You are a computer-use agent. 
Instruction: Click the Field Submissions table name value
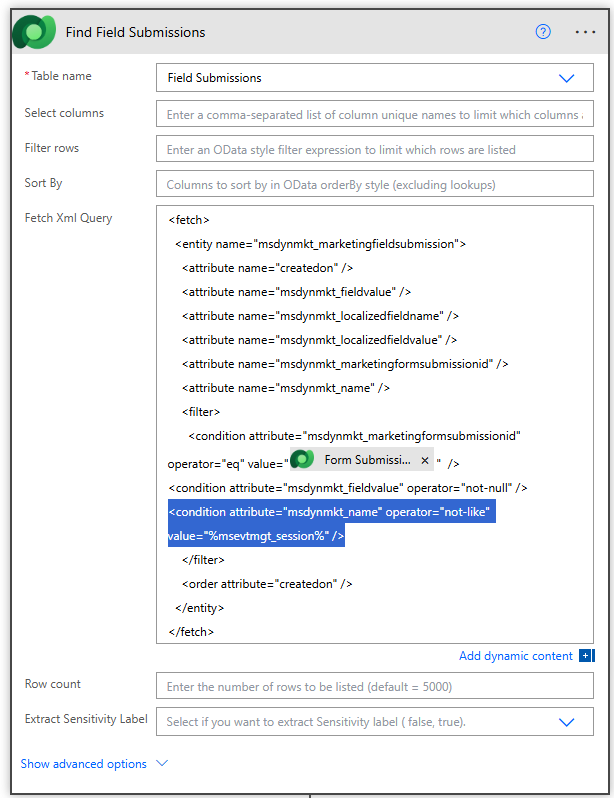tap(215, 78)
